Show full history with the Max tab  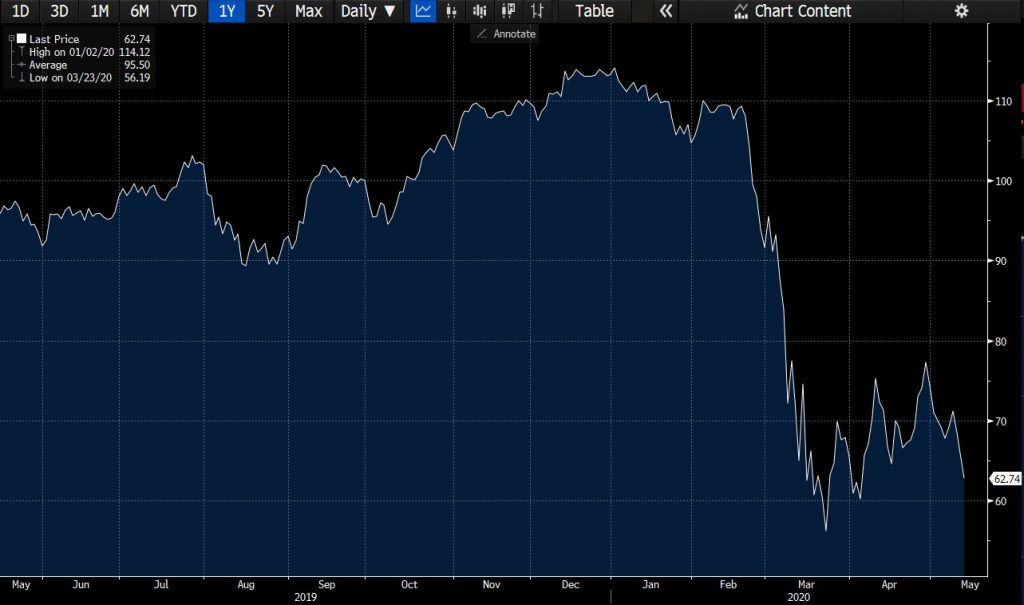[308, 10]
